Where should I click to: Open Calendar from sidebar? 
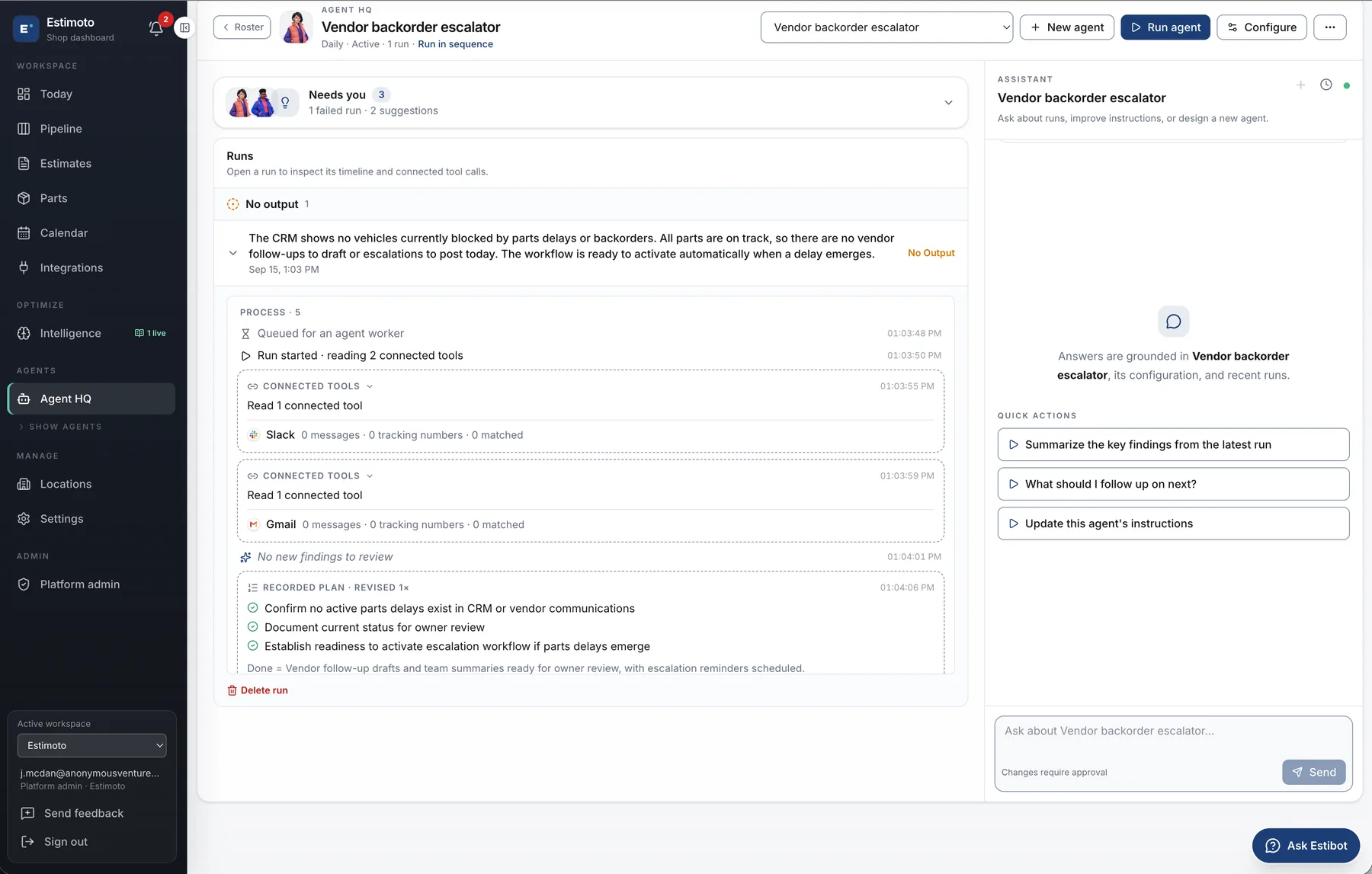point(92,233)
